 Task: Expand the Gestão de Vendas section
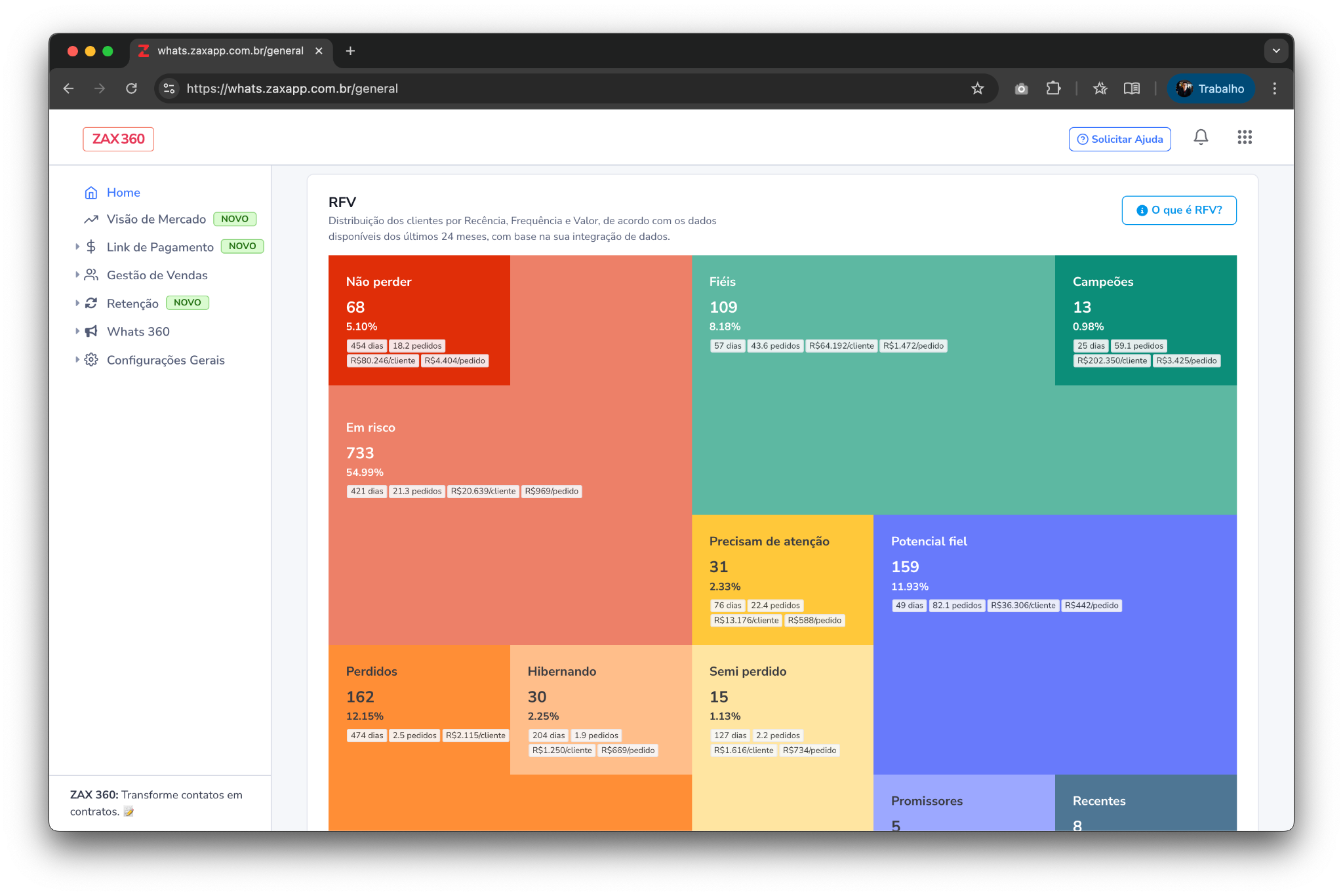click(157, 275)
